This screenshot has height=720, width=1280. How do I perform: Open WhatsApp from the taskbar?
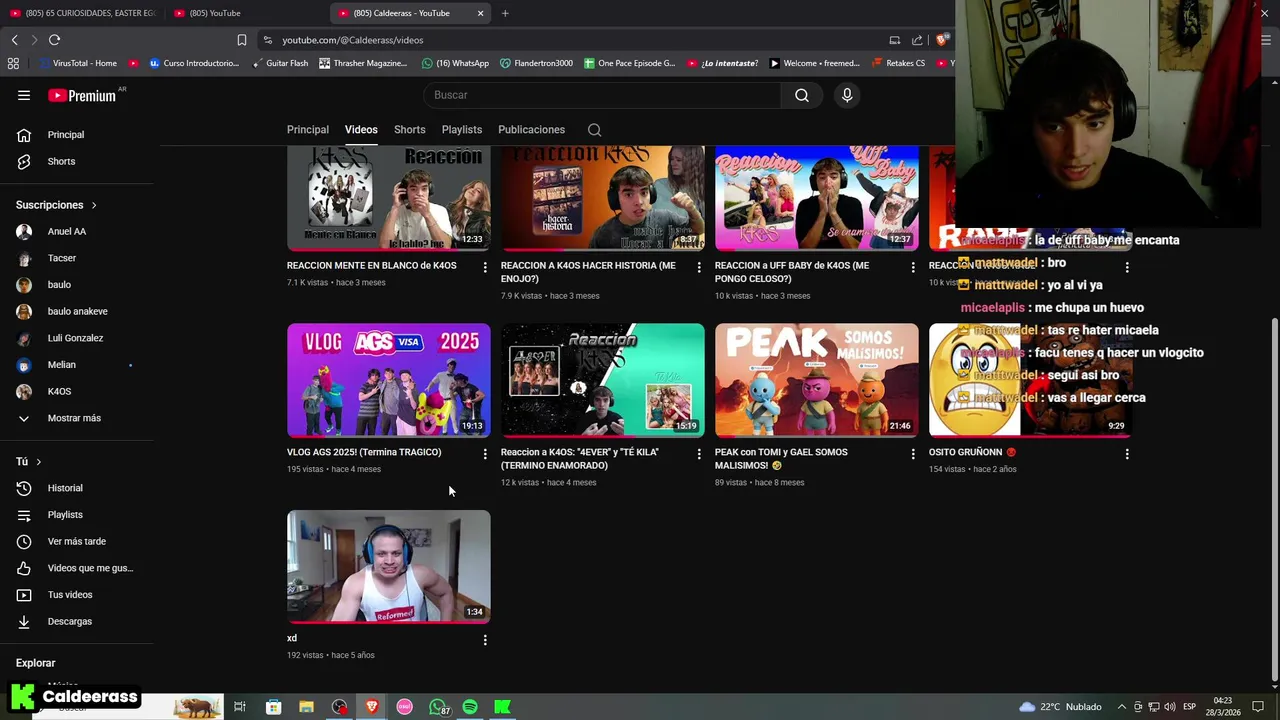point(439,707)
